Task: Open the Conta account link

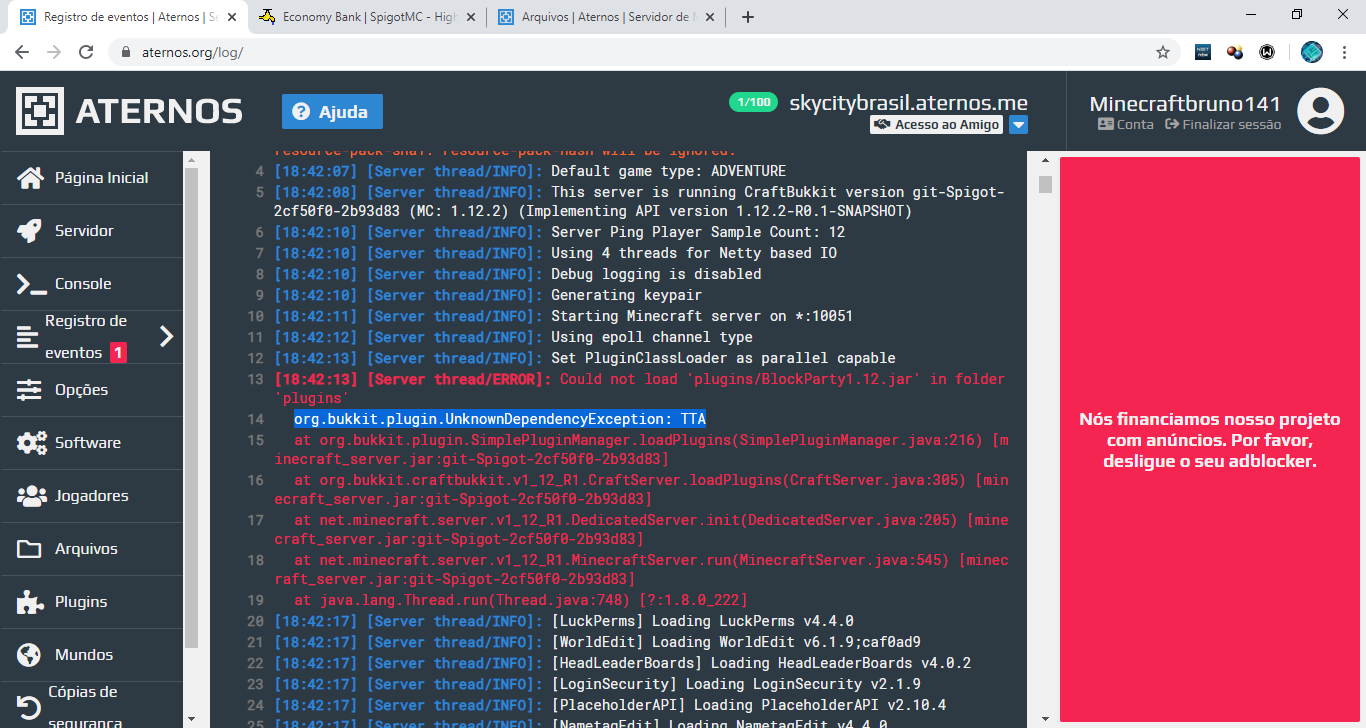Action: [x=1126, y=125]
